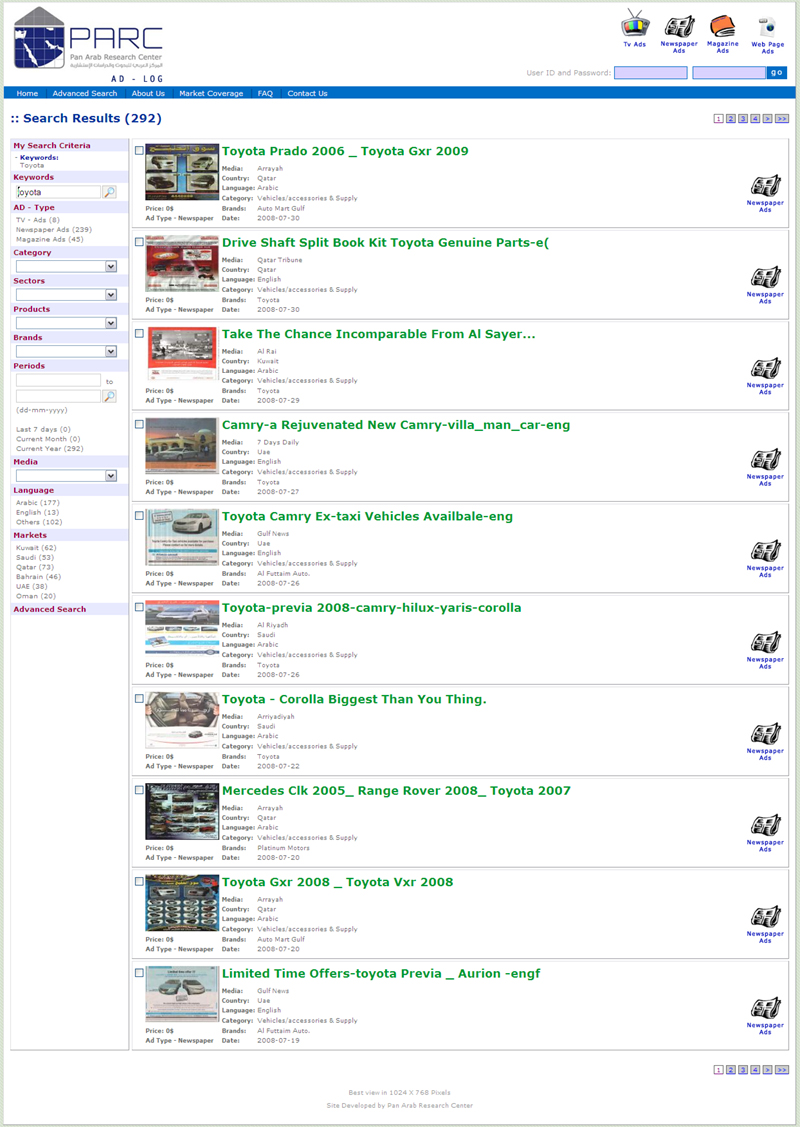Tick checkbox for Toyota Camry Ex-taxi Vehicles result

139,516
